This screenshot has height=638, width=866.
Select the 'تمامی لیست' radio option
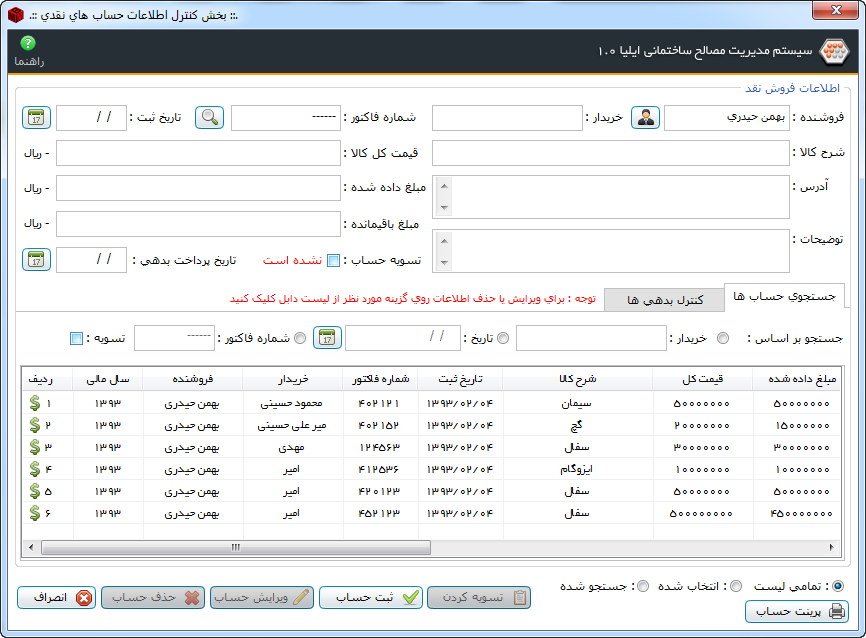[838, 586]
